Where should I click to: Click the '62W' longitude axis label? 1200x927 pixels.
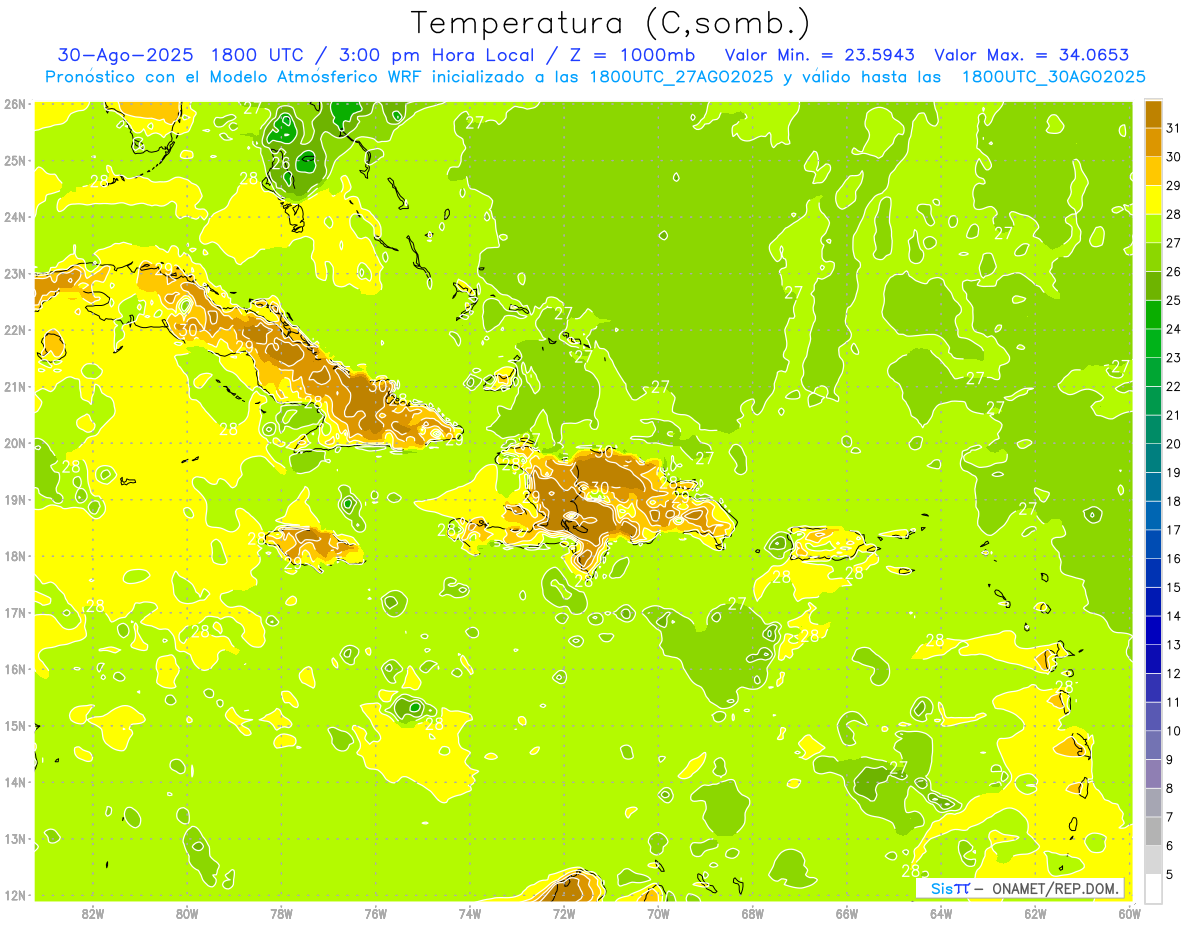click(x=1035, y=913)
